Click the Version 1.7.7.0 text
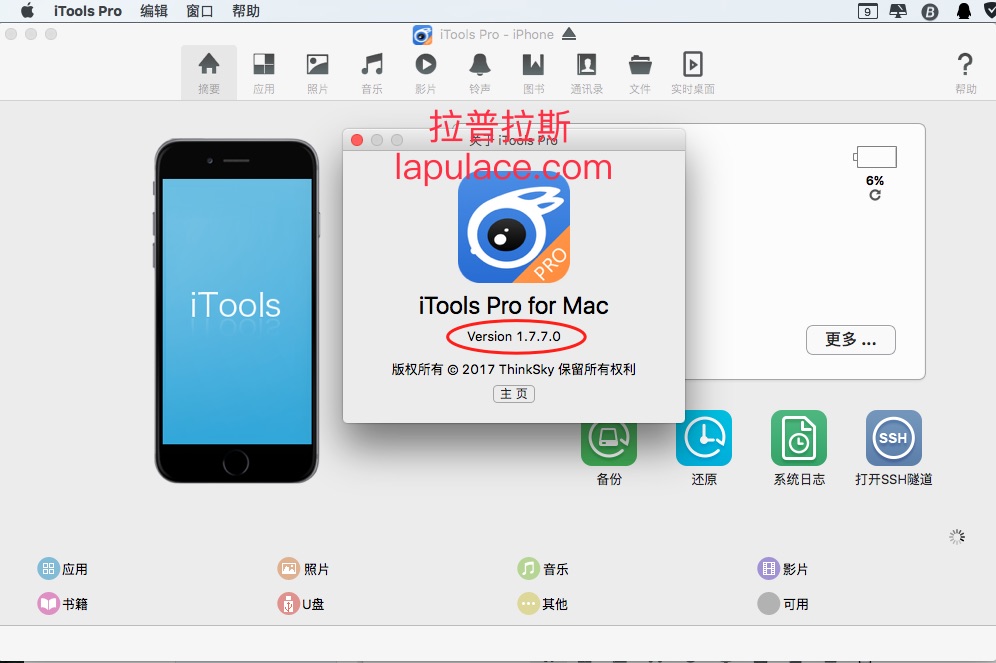 point(514,337)
